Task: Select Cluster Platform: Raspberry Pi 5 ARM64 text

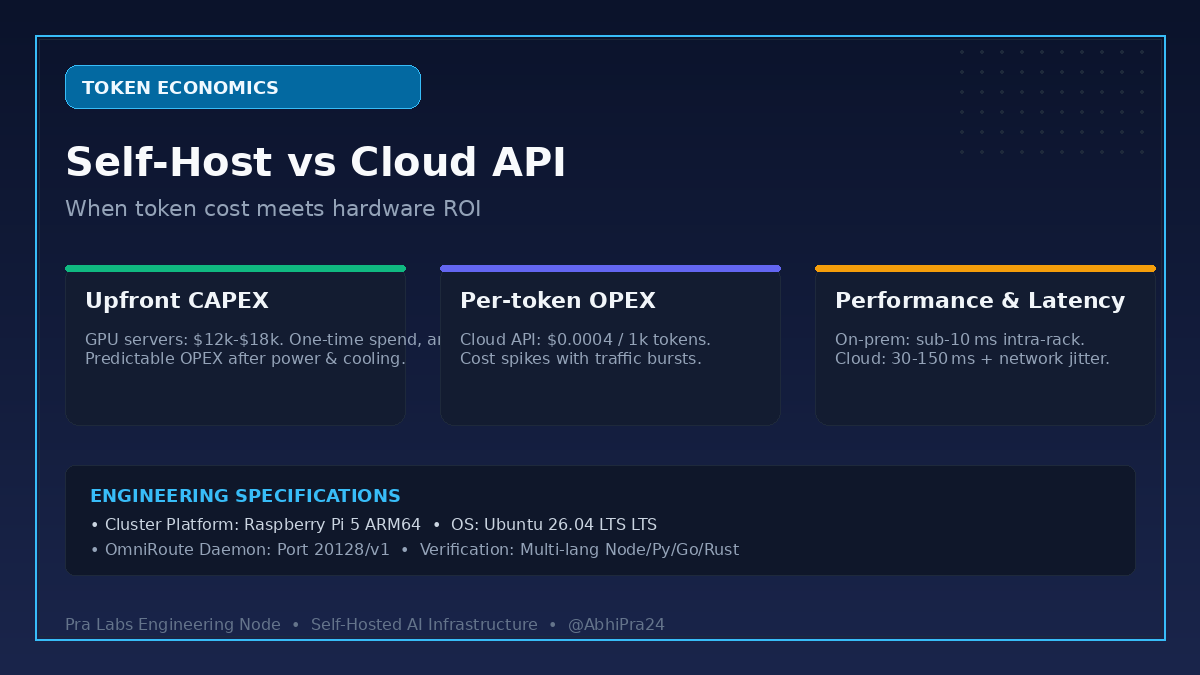Action: tap(263, 525)
